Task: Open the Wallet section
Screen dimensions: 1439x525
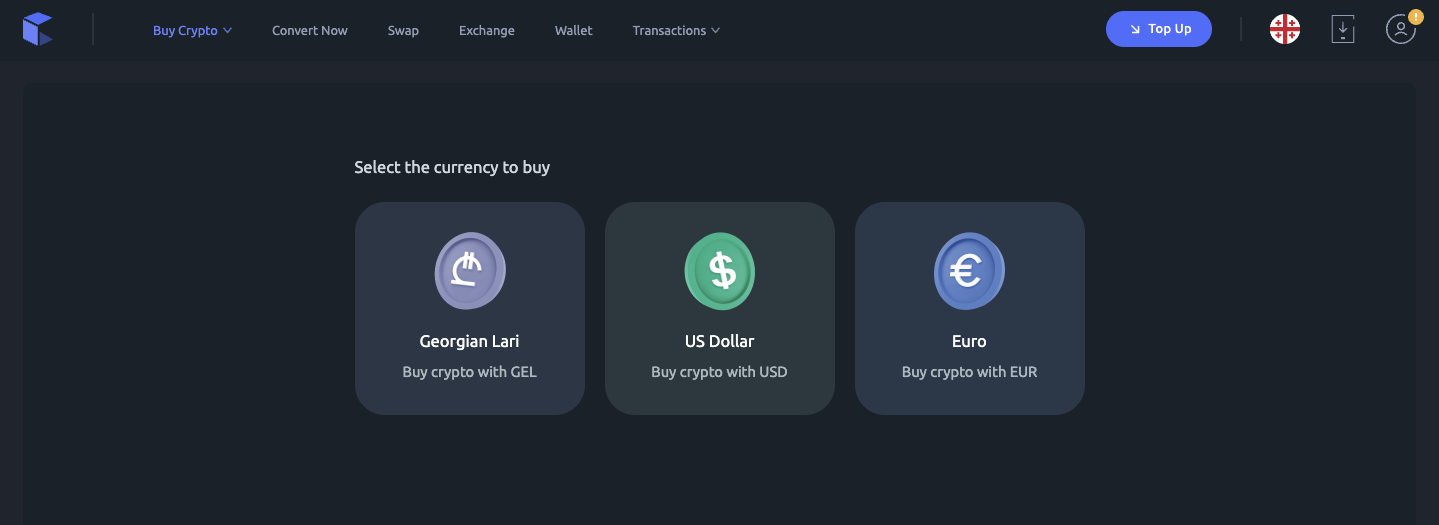Action: (574, 31)
